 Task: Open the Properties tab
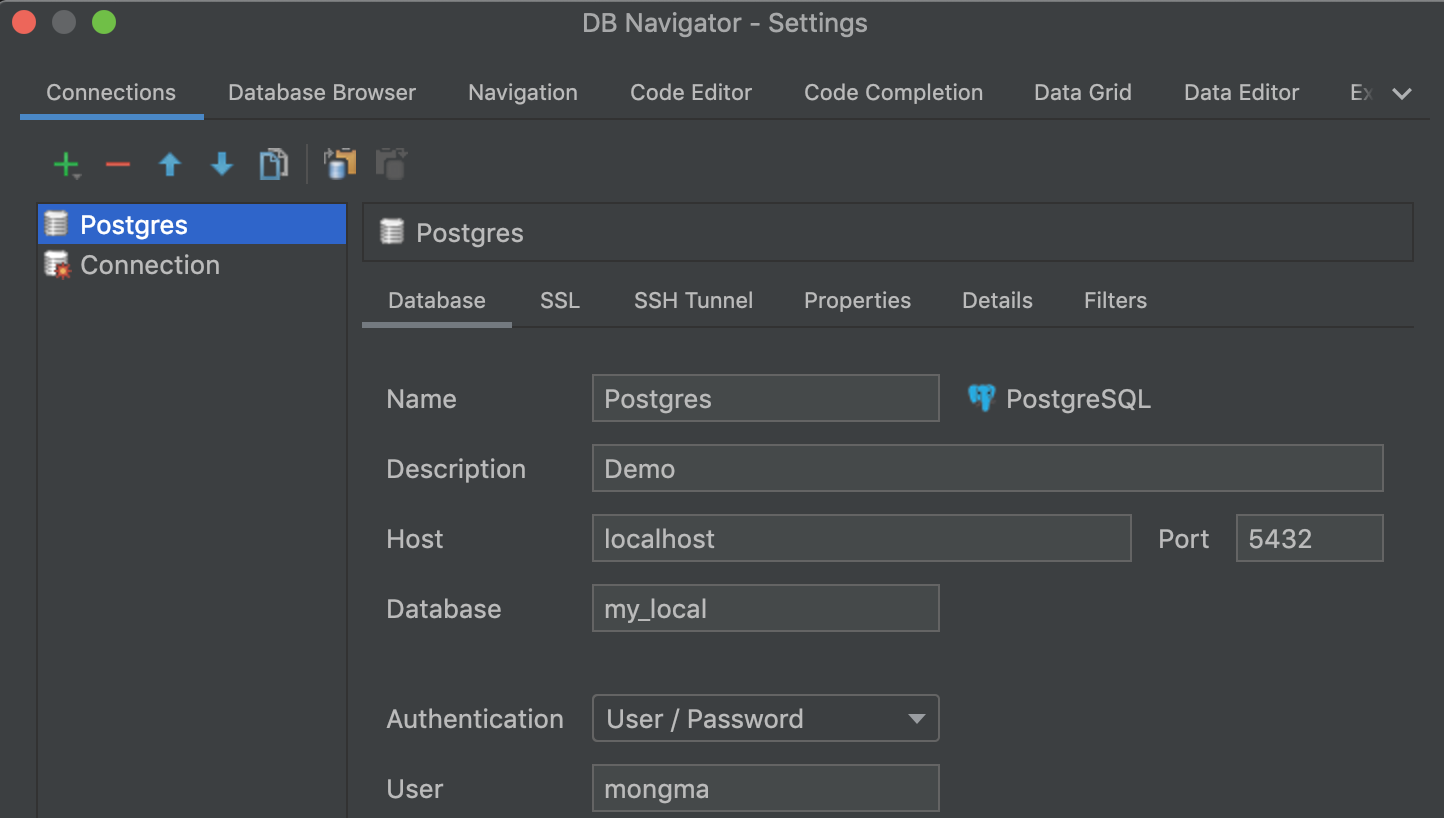(x=857, y=300)
